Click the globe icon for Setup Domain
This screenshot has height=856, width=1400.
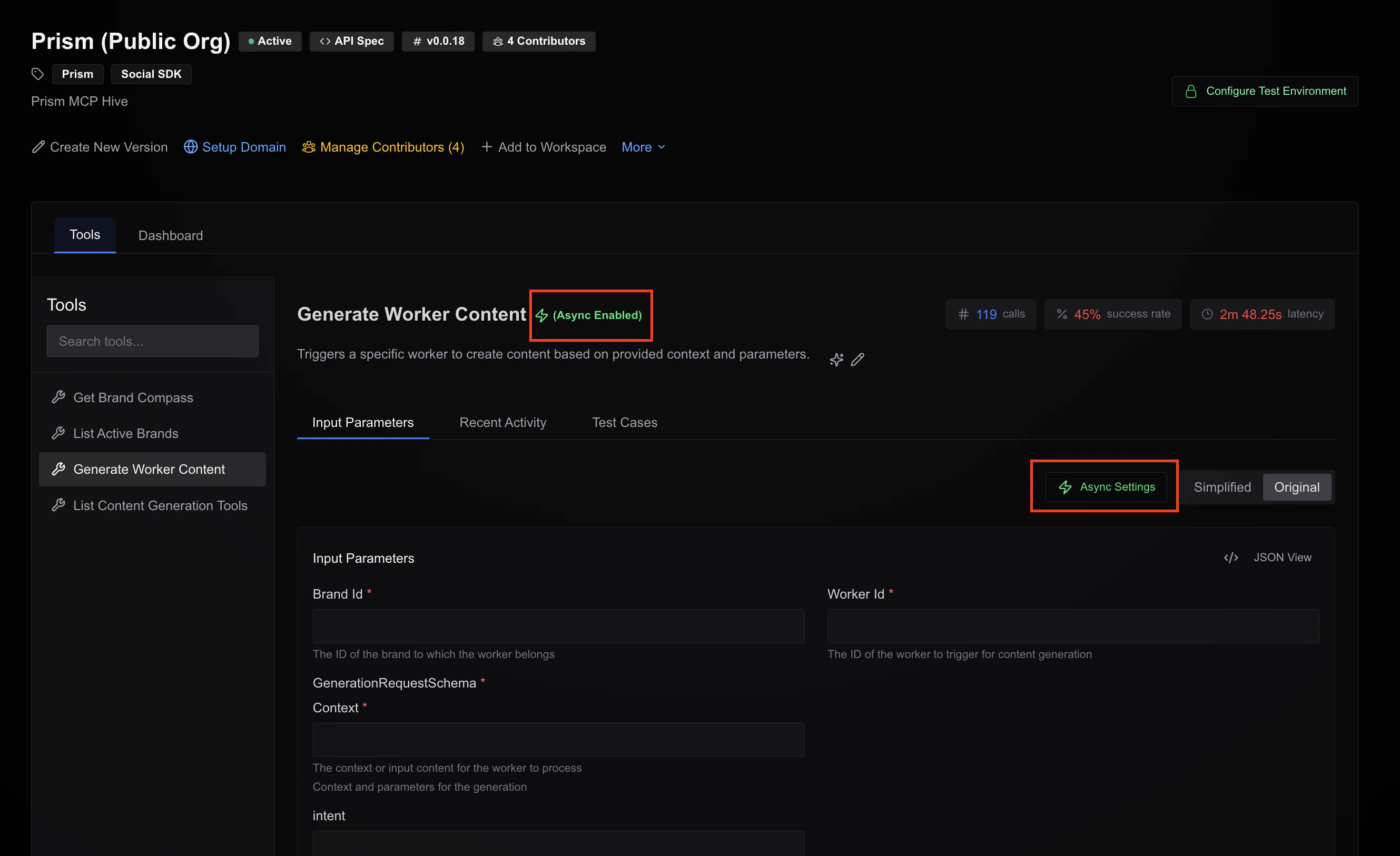pyautogui.click(x=191, y=147)
